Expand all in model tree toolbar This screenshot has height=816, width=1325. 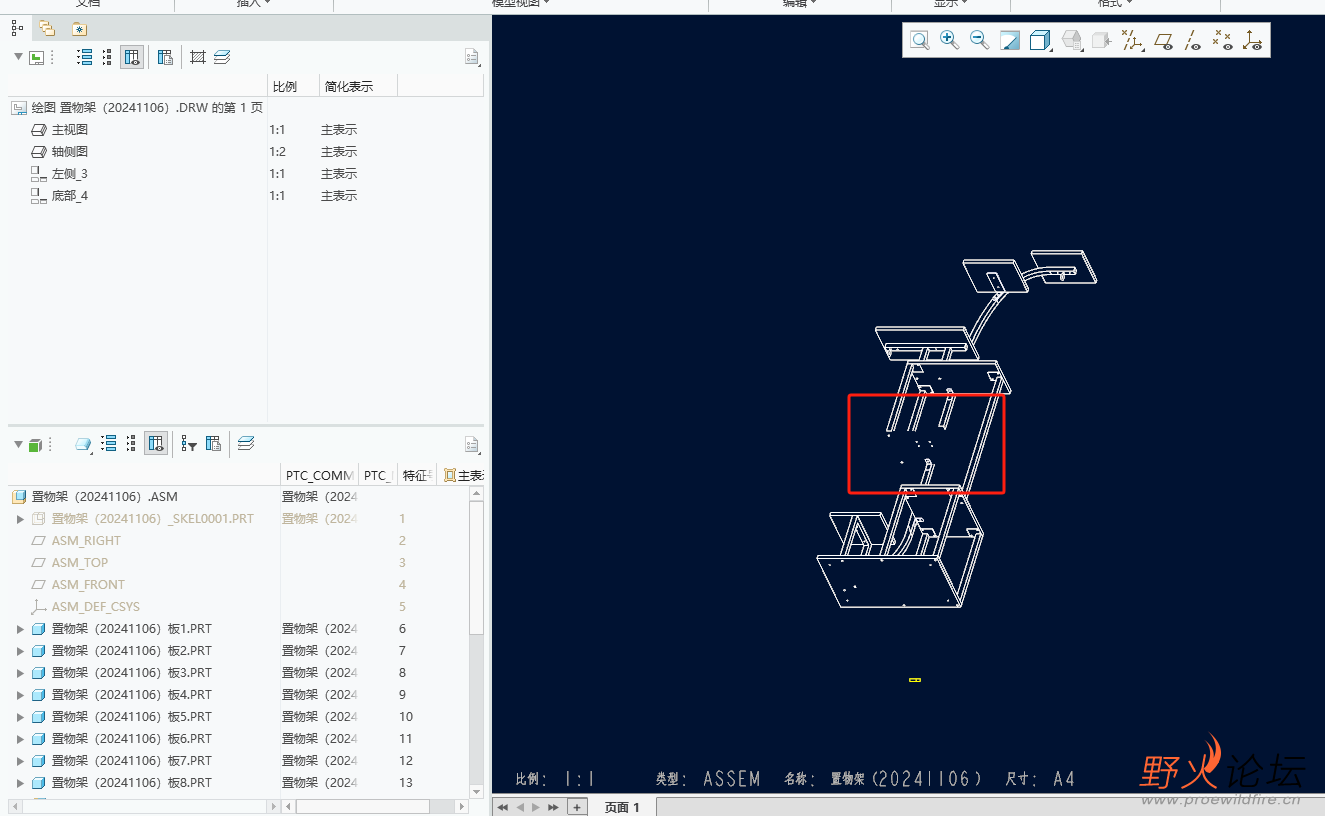click(109, 444)
